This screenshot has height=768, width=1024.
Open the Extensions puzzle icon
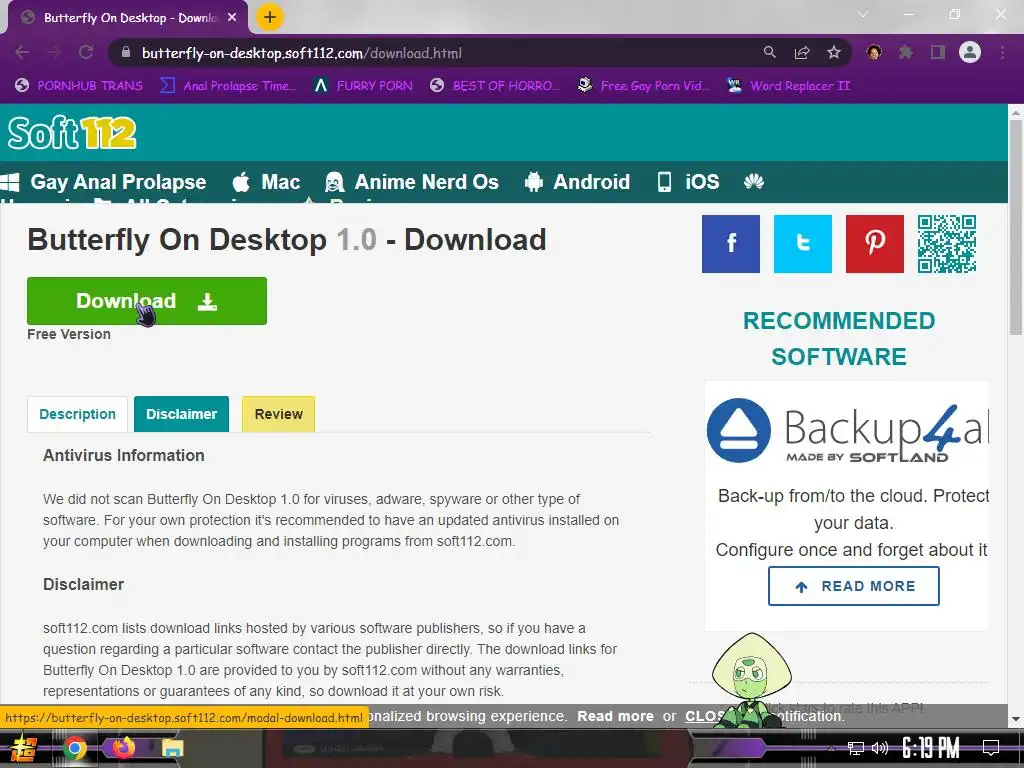click(x=906, y=52)
